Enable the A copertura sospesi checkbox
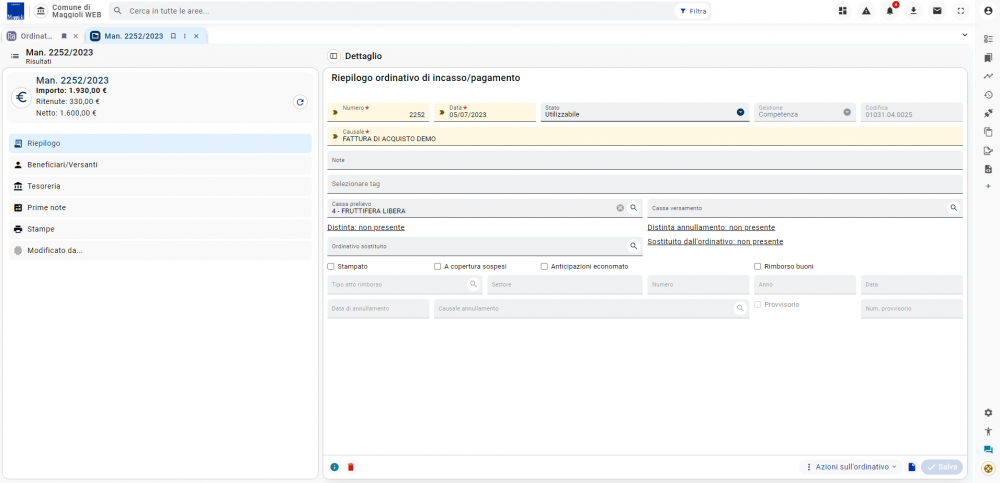This screenshot has height=483, width=1000. tap(438, 267)
